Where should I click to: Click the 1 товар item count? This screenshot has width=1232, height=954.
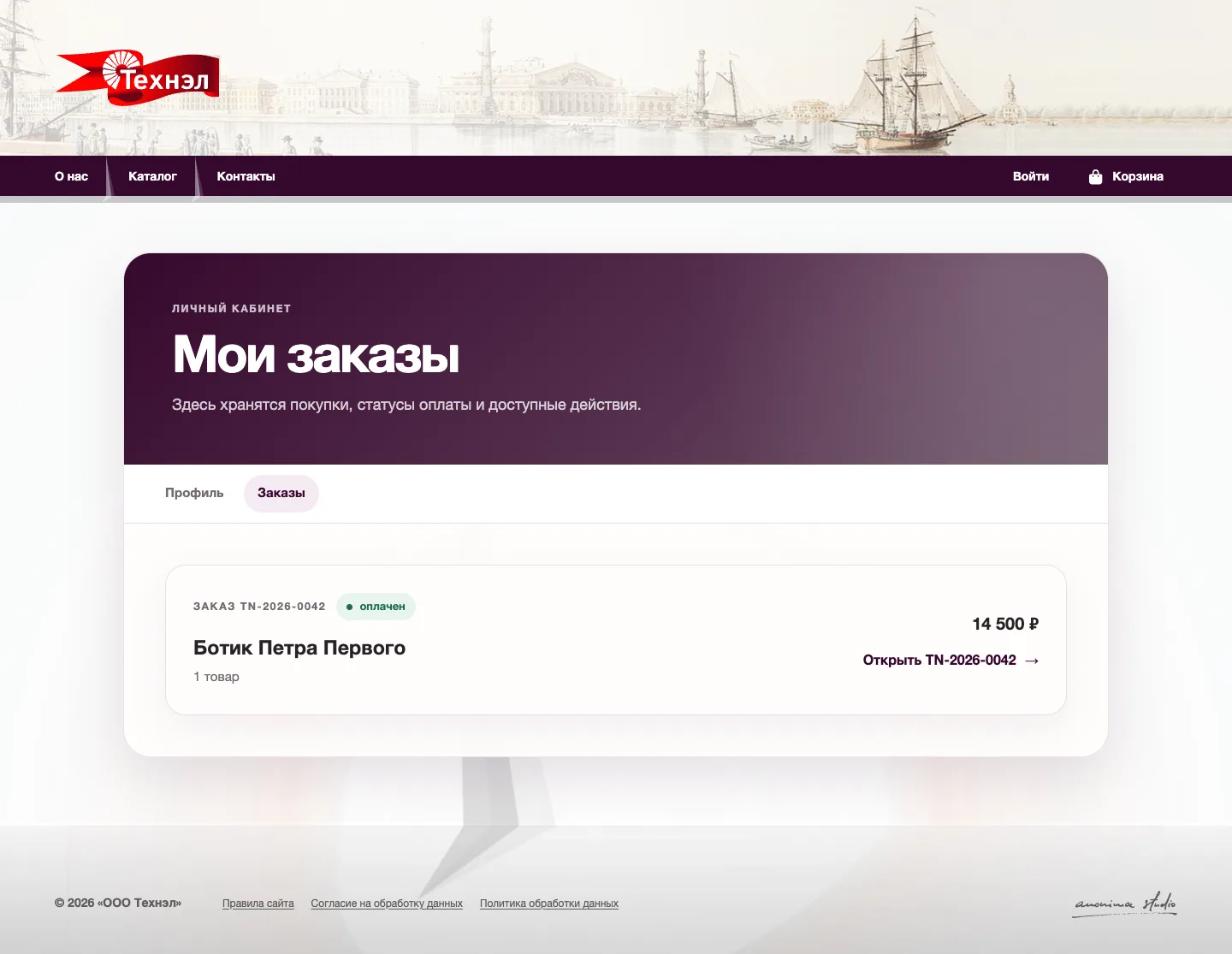(216, 677)
